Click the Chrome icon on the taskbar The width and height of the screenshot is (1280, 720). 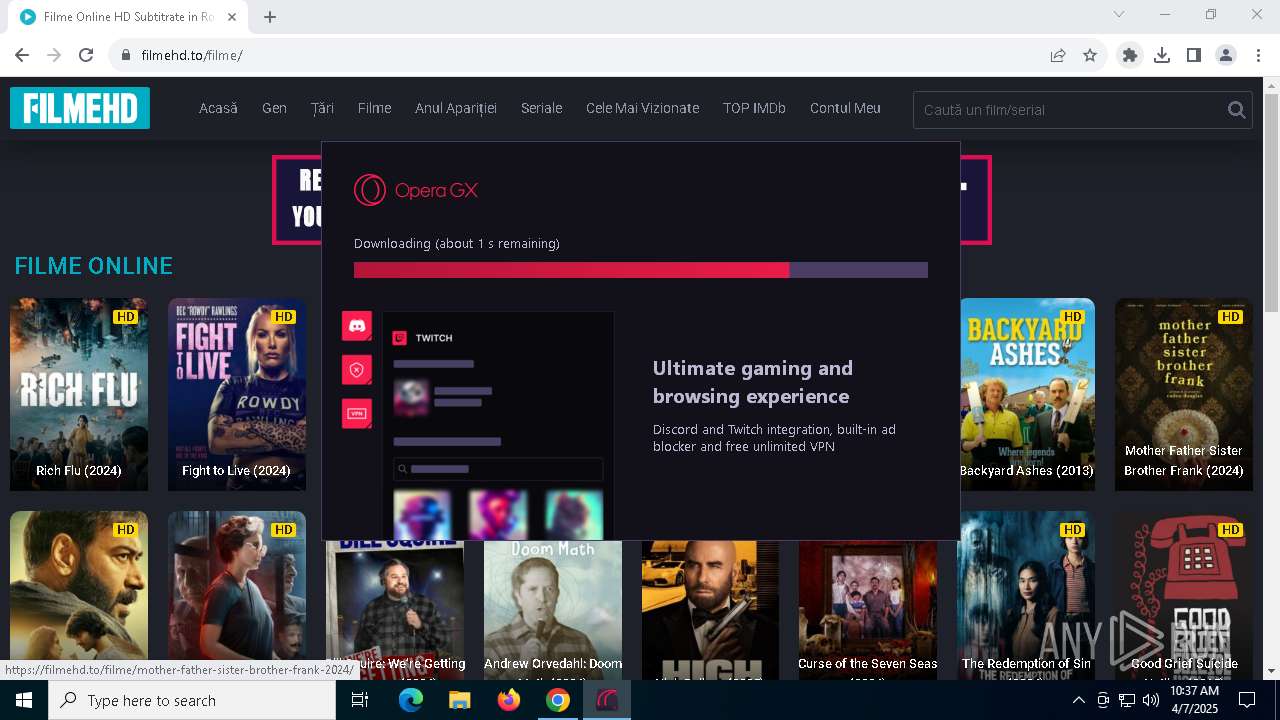pyautogui.click(x=558, y=700)
